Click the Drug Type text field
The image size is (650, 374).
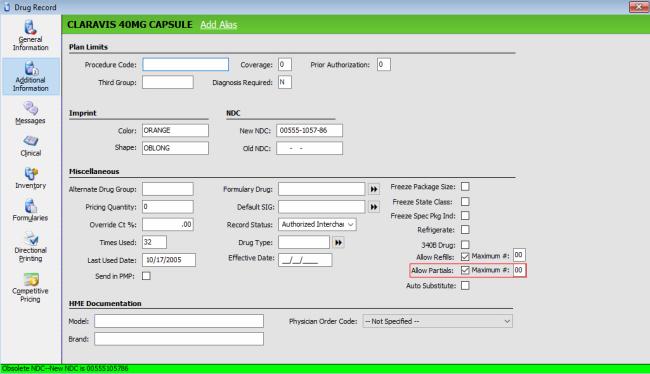304,242
